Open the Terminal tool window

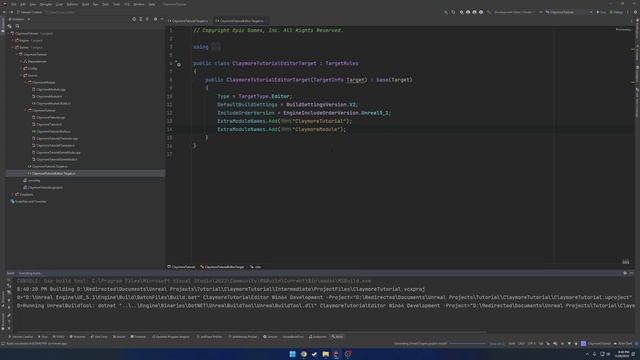pos(138,337)
